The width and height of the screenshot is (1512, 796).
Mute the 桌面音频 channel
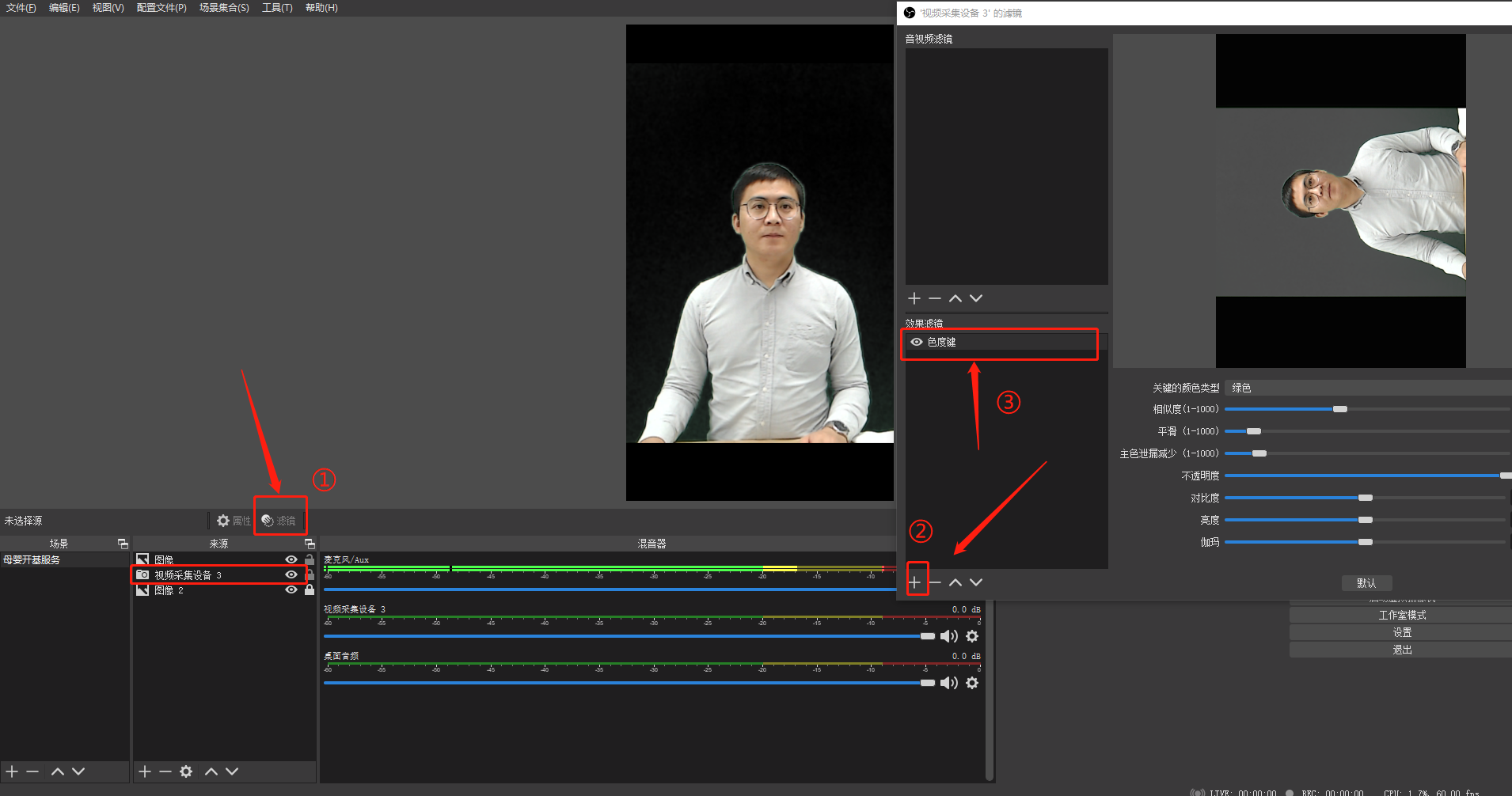tap(948, 683)
